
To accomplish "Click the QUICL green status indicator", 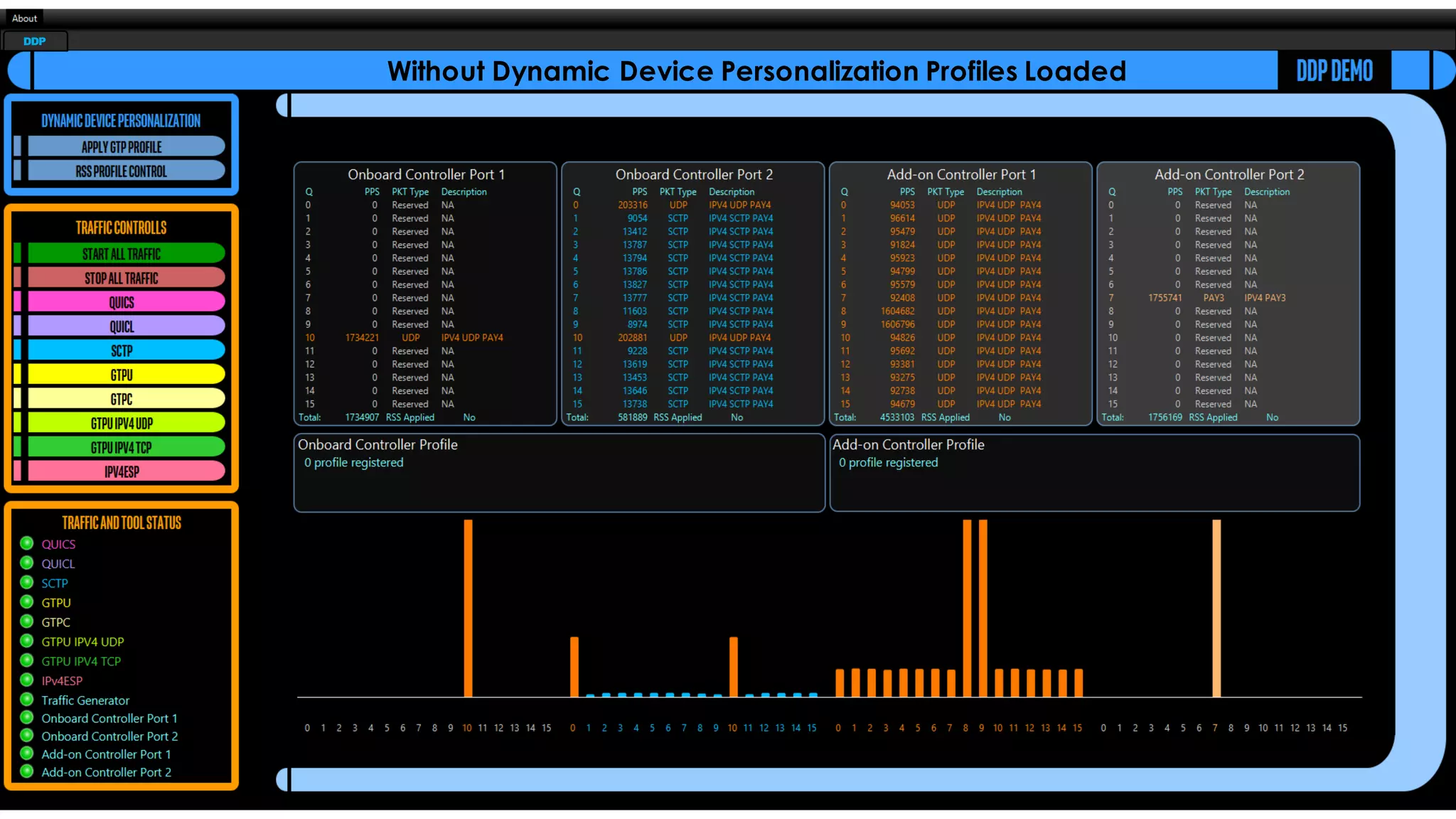I will [x=27, y=562].
